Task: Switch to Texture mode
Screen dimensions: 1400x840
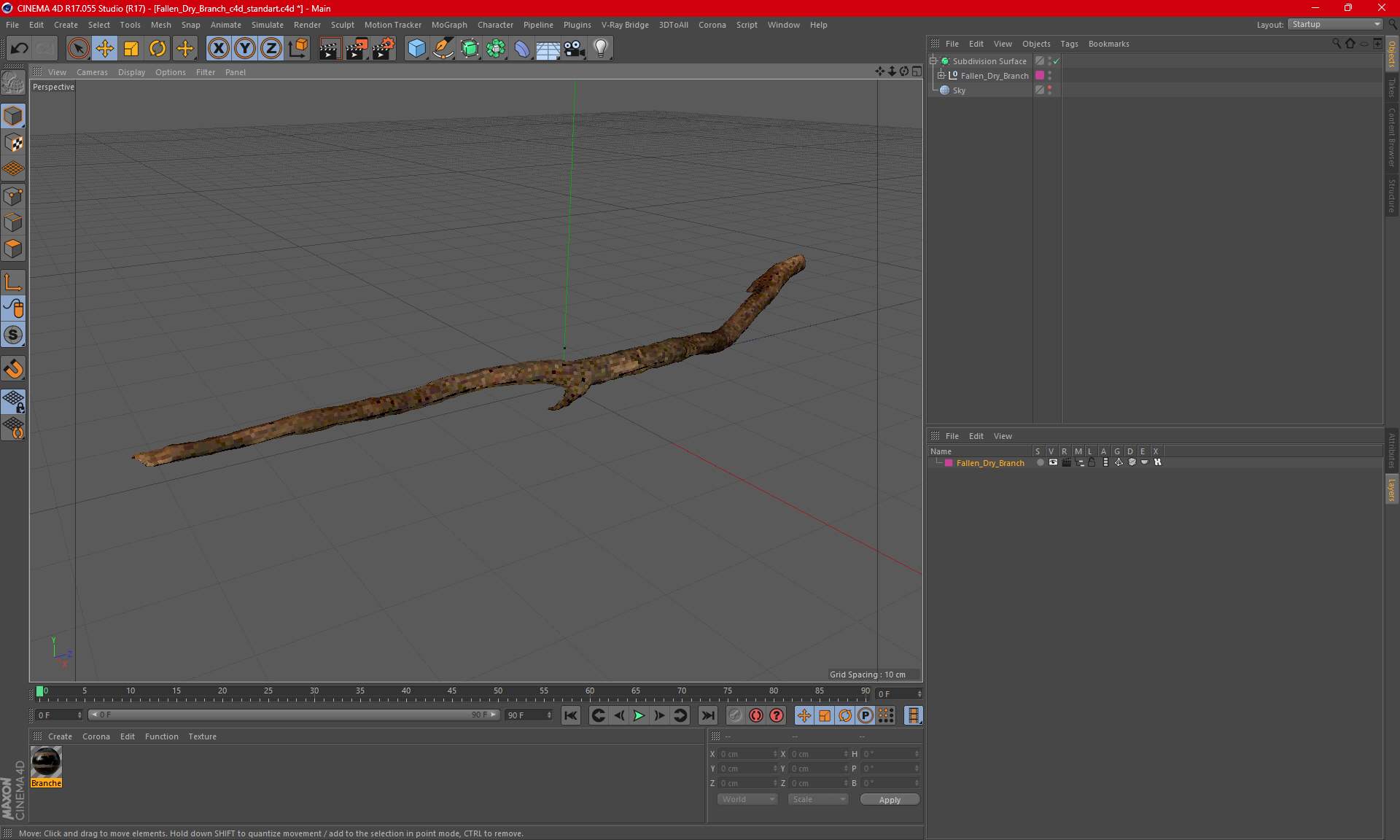Action: click(13, 143)
